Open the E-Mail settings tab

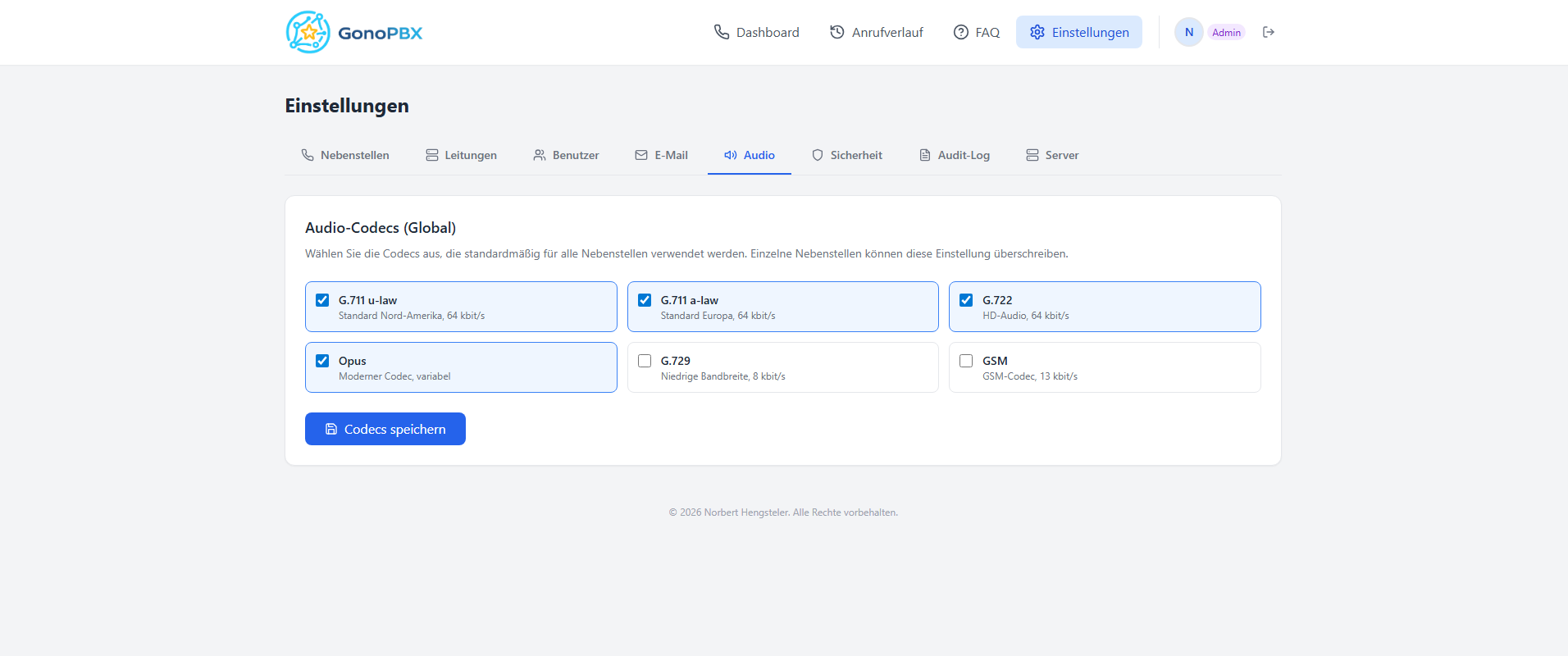pyautogui.click(x=662, y=155)
